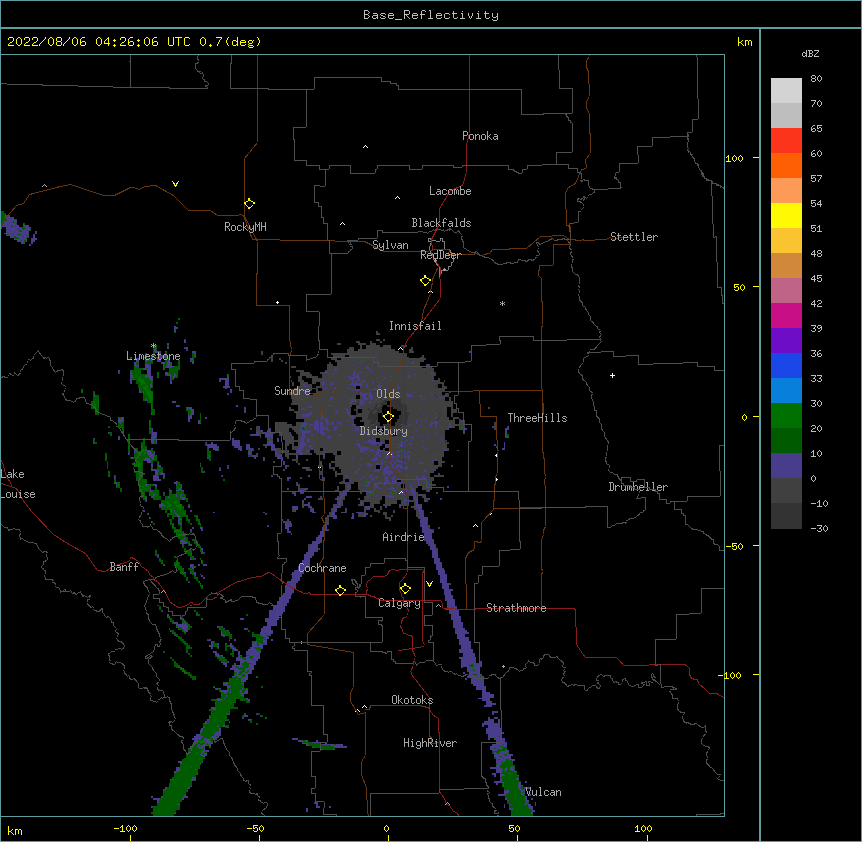Select the Lacombe city label
The image size is (862, 842).
[450, 191]
